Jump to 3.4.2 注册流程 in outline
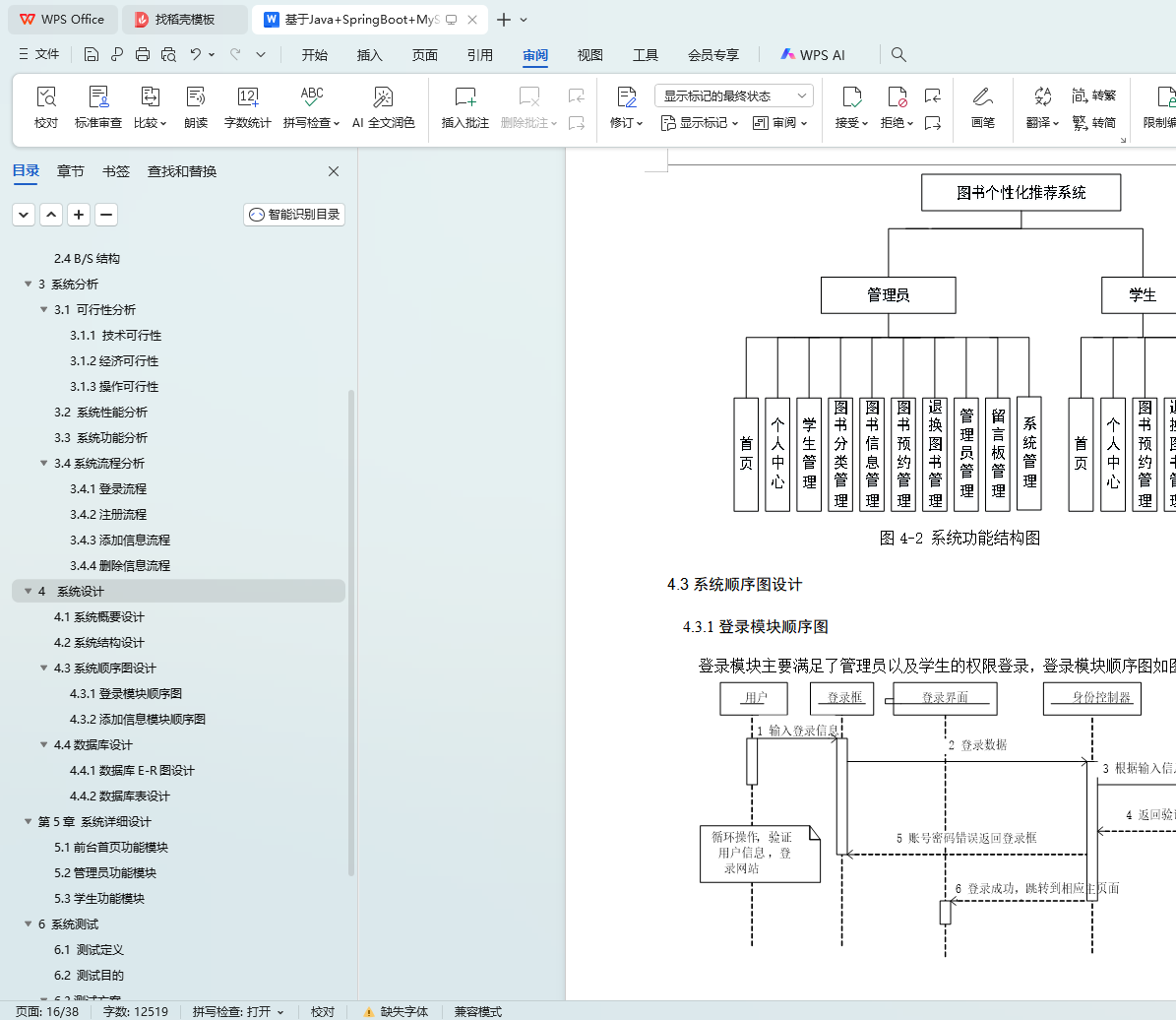Image resolution: width=1176 pixels, height=1020 pixels. (108, 514)
